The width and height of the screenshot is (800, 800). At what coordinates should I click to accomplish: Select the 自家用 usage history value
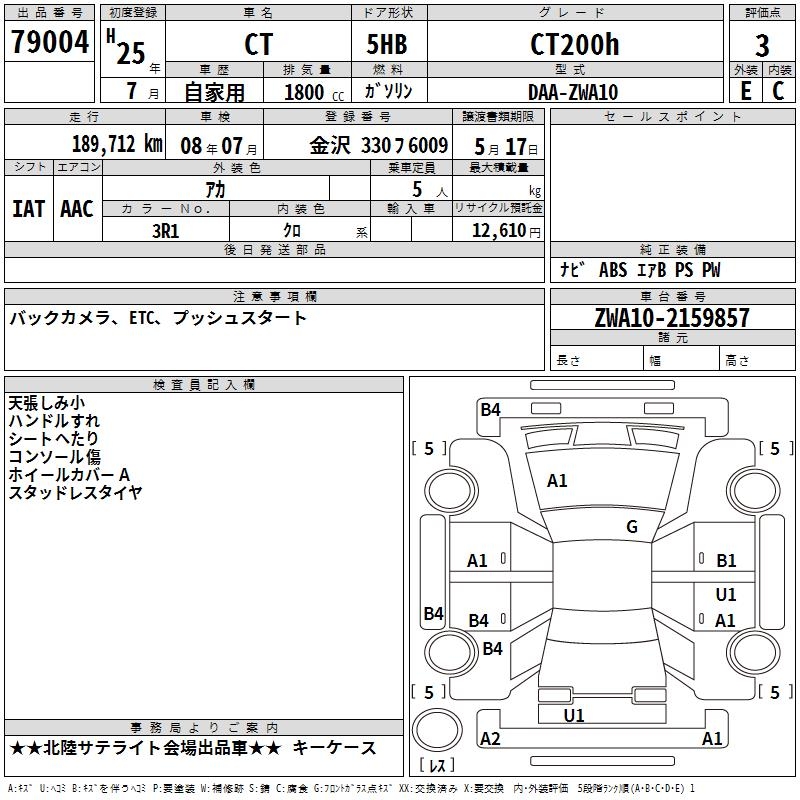214,92
